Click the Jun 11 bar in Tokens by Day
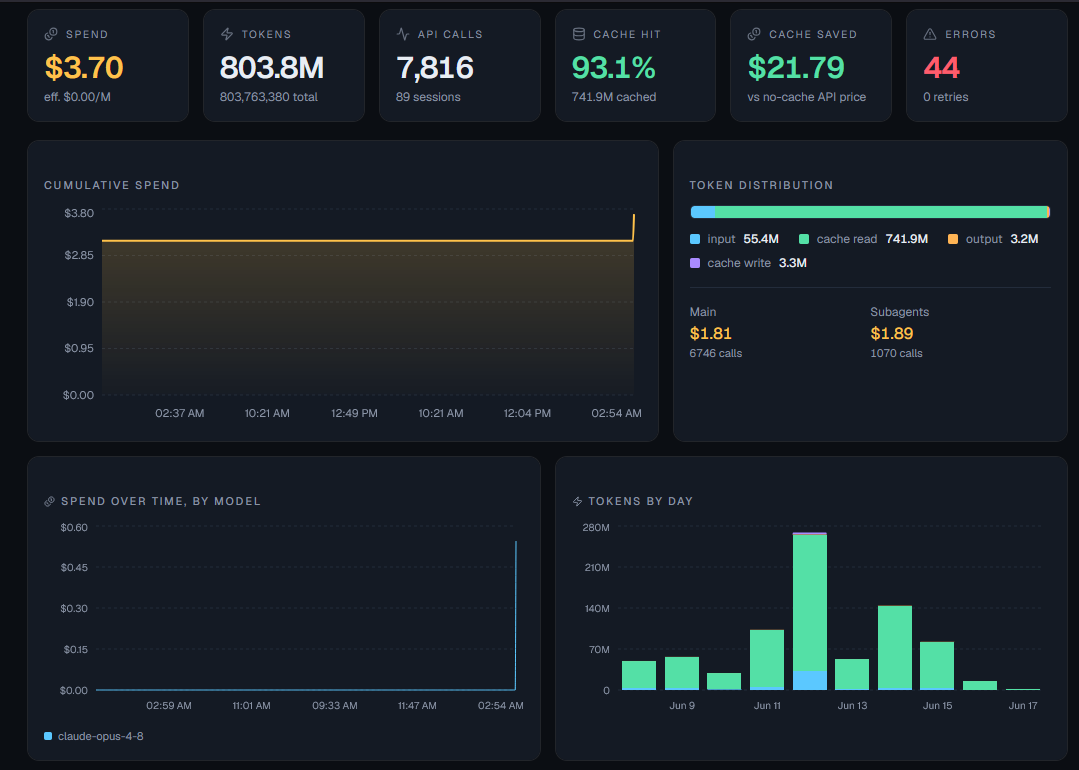Image resolution: width=1079 pixels, height=770 pixels. (767, 660)
